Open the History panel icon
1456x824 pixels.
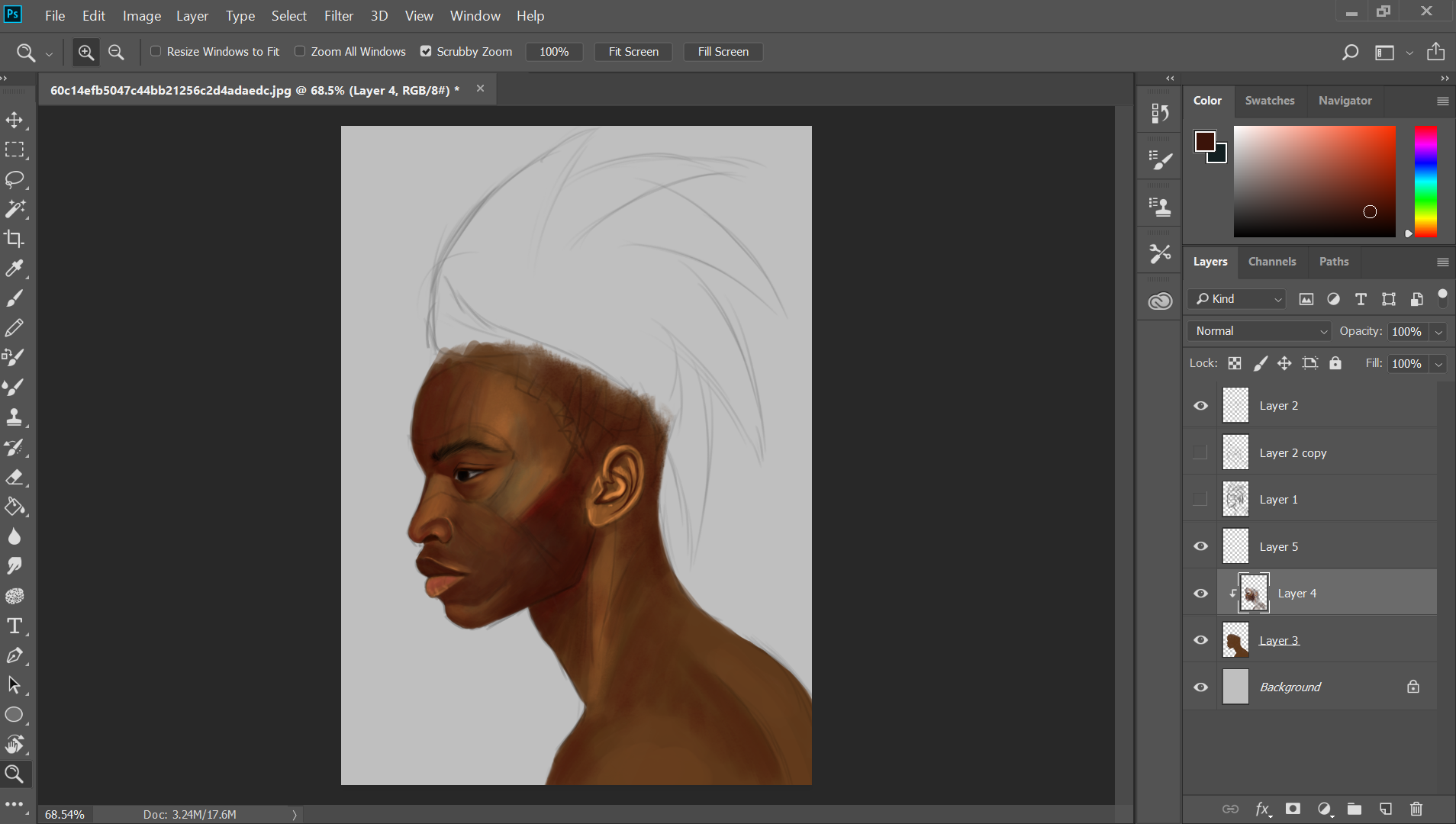pyautogui.click(x=1160, y=114)
